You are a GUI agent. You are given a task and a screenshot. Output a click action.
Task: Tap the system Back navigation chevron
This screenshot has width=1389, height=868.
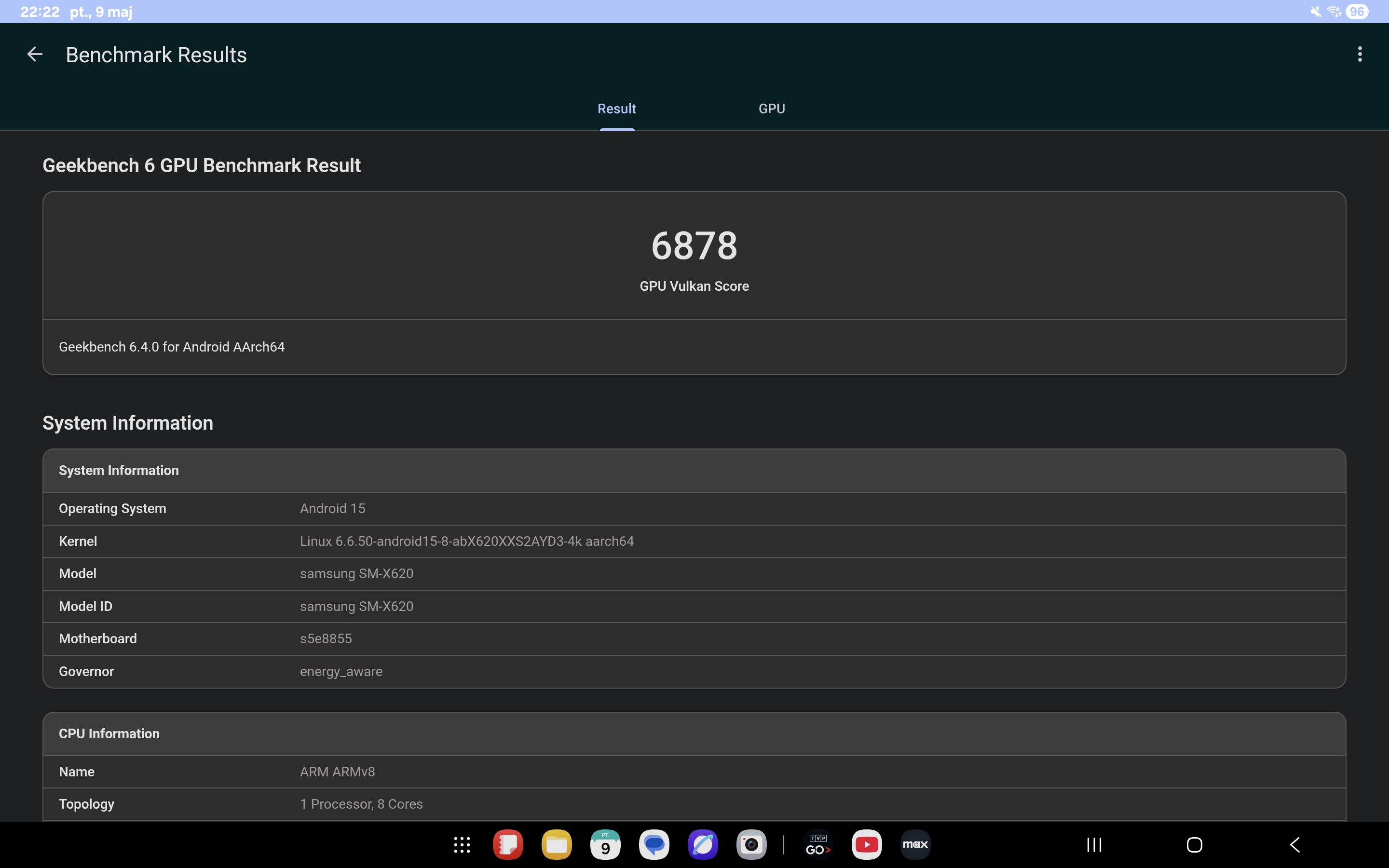click(1295, 844)
